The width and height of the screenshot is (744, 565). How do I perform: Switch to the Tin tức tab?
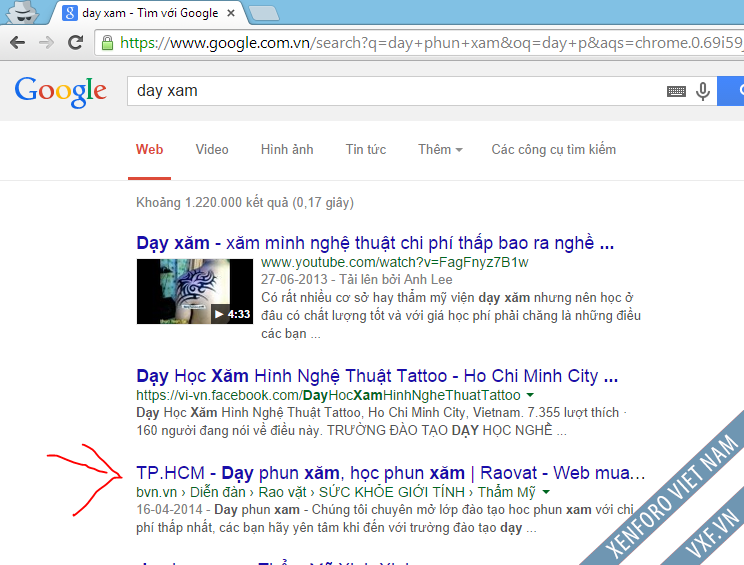pos(366,149)
